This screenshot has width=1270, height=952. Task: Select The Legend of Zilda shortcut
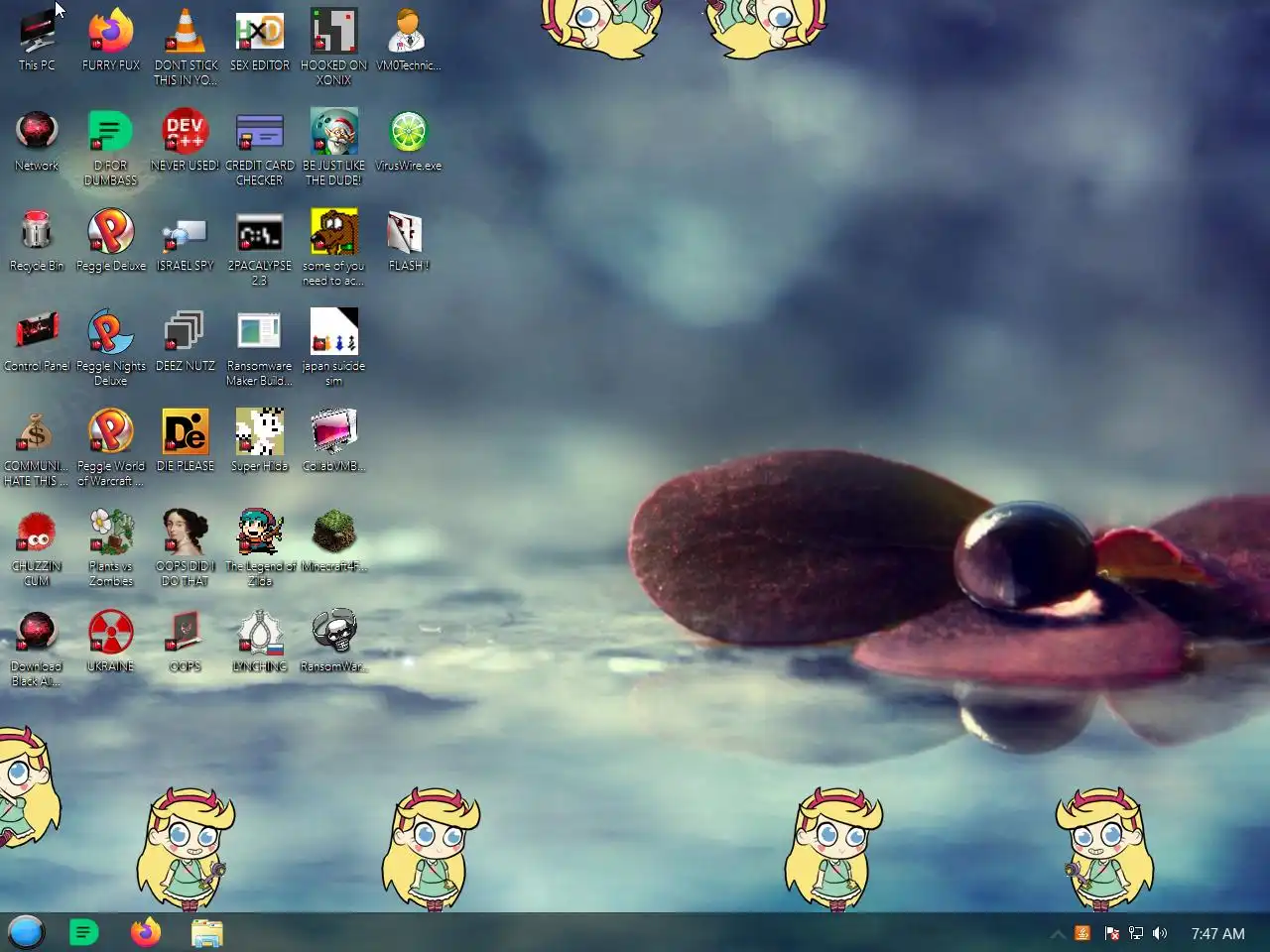[x=260, y=547]
